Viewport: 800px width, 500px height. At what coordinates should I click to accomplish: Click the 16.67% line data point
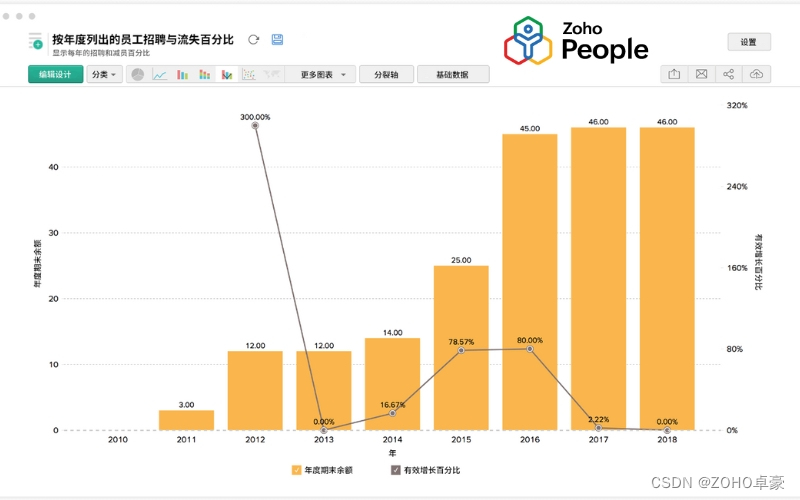click(392, 413)
